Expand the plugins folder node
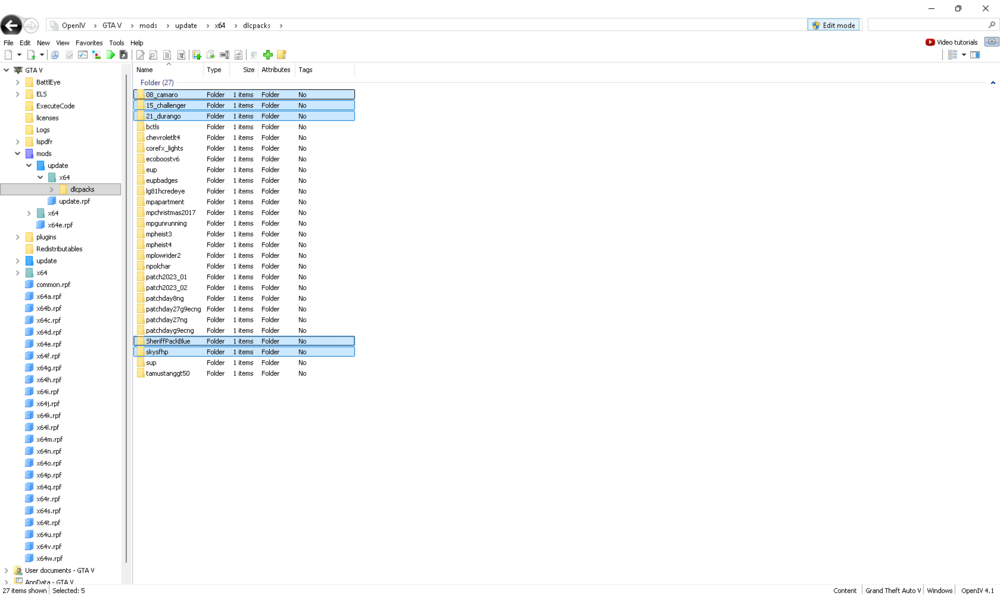This screenshot has width=1000, height=596. pos(18,237)
